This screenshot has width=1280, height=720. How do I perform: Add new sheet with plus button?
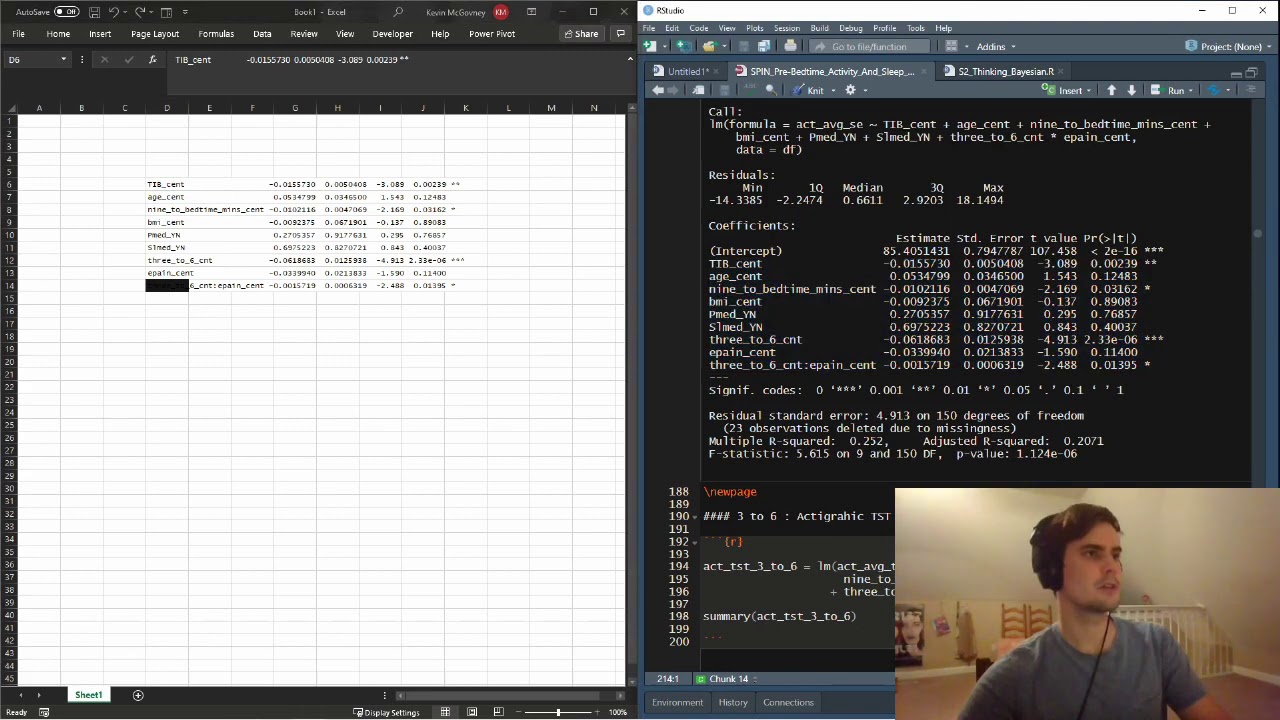(138, 695)
